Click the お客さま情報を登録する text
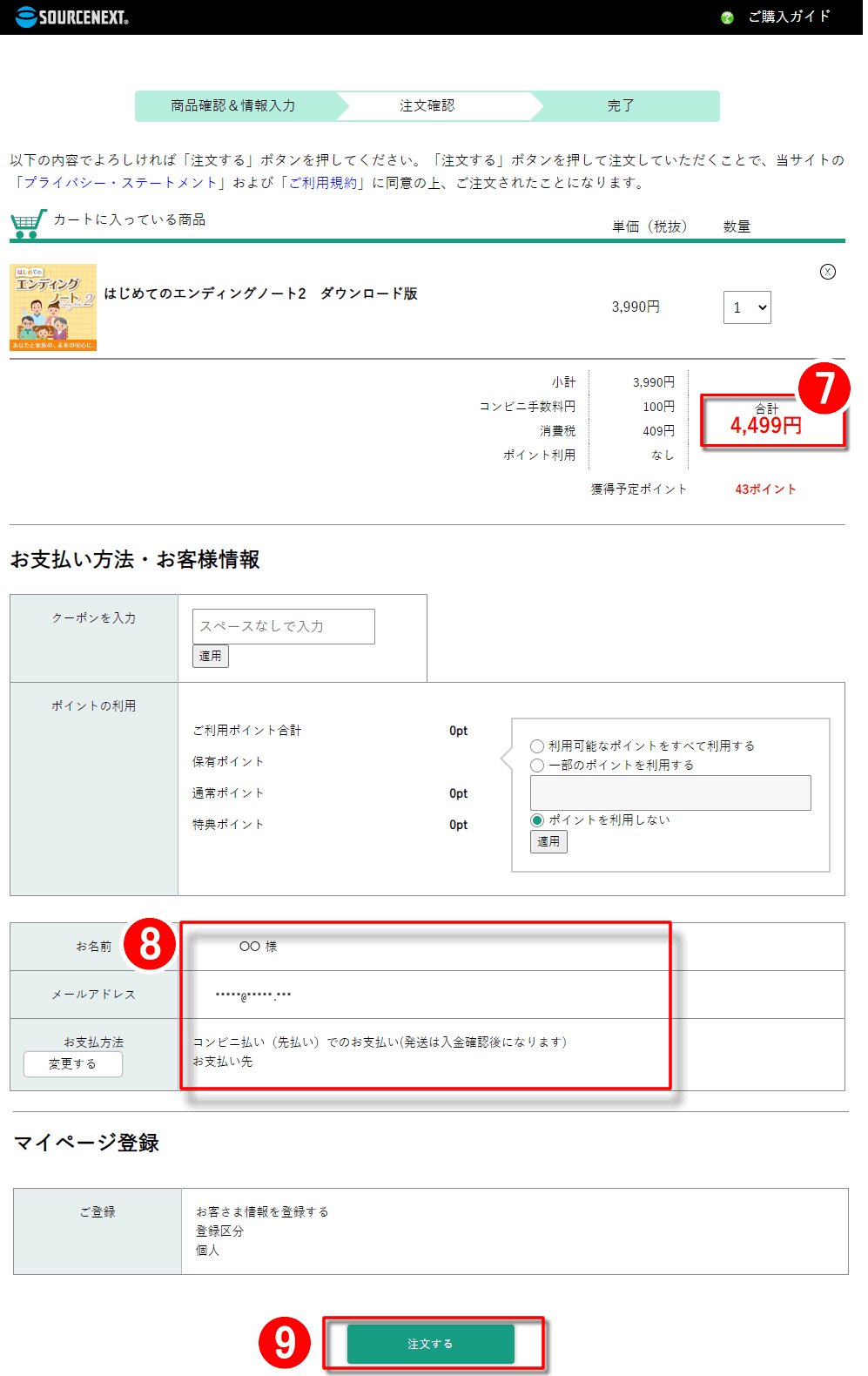This screenshot has height=1376, width=868. (x=262, y=1211)
